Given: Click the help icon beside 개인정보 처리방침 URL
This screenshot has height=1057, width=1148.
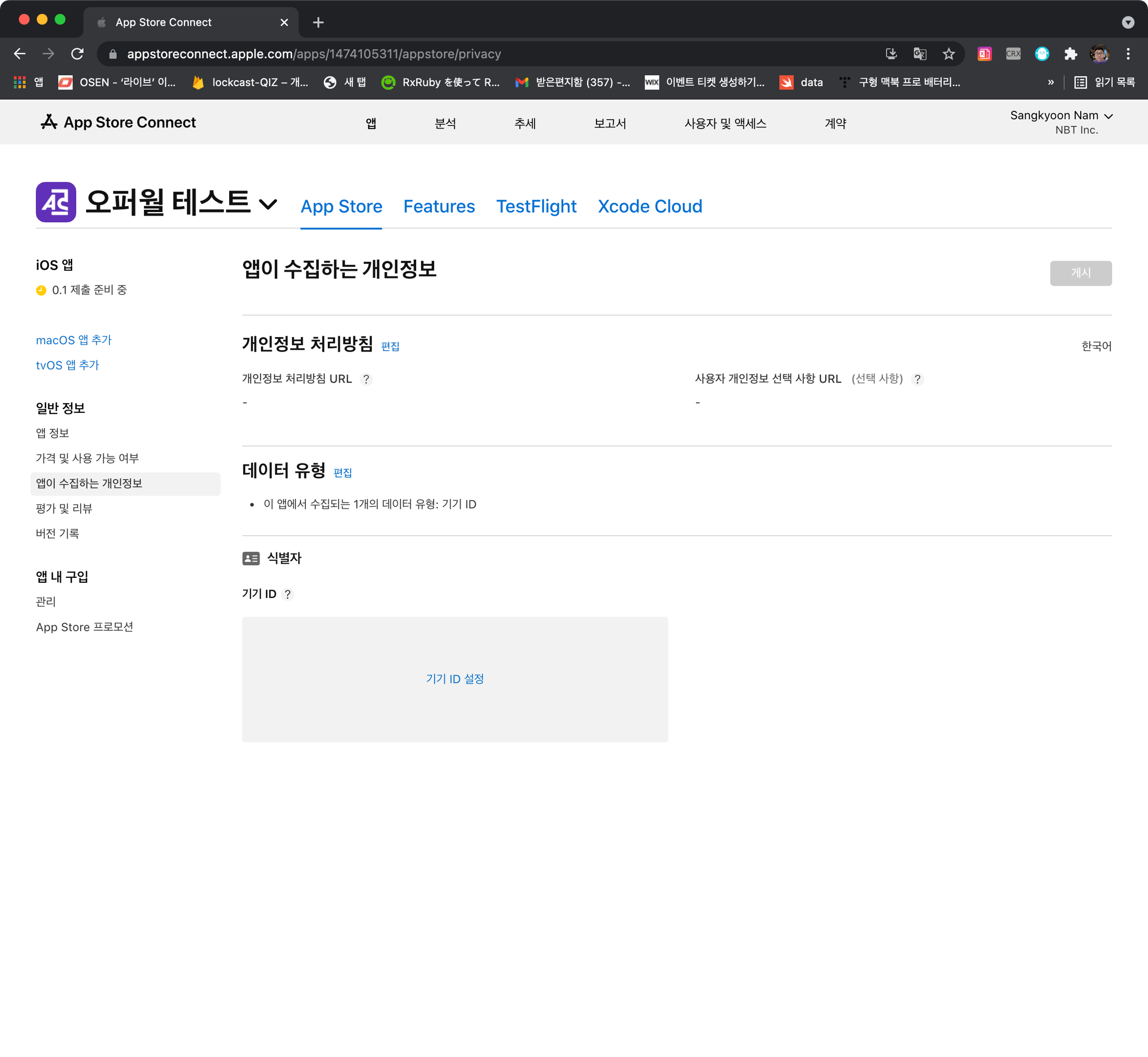Looking at the screenshot, I should point(366,379).
